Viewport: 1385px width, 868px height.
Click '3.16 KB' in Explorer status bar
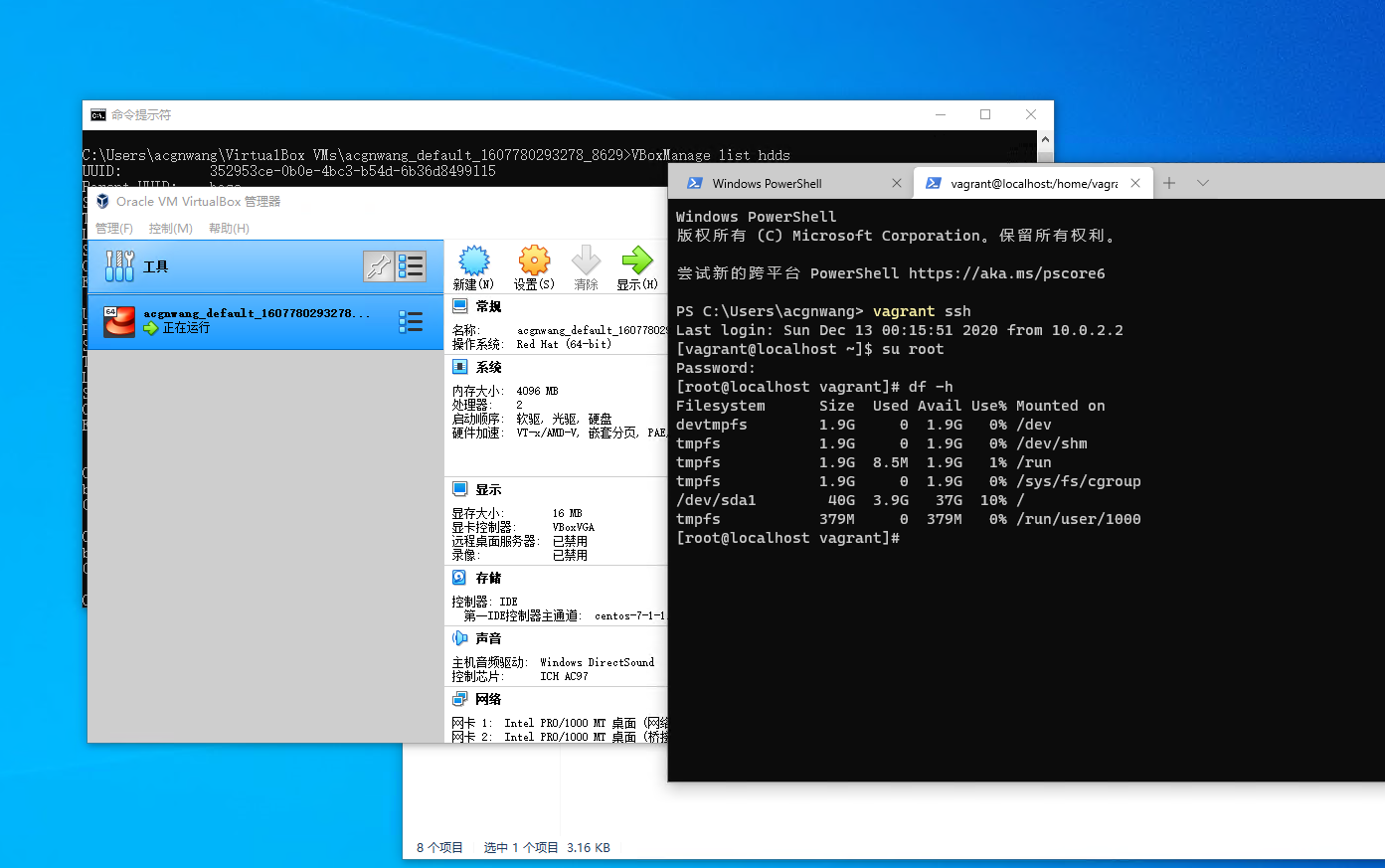(589, 848)
